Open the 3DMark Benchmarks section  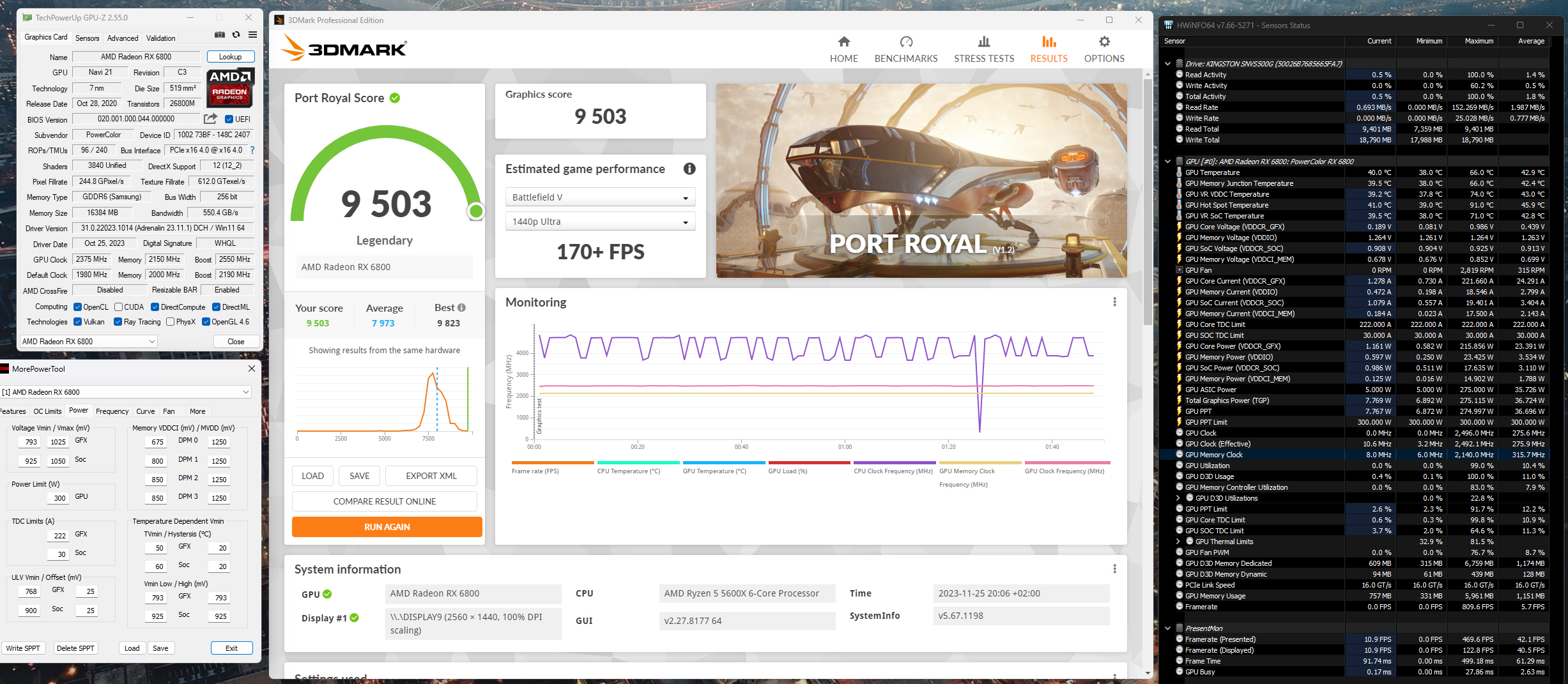[906, 50]
